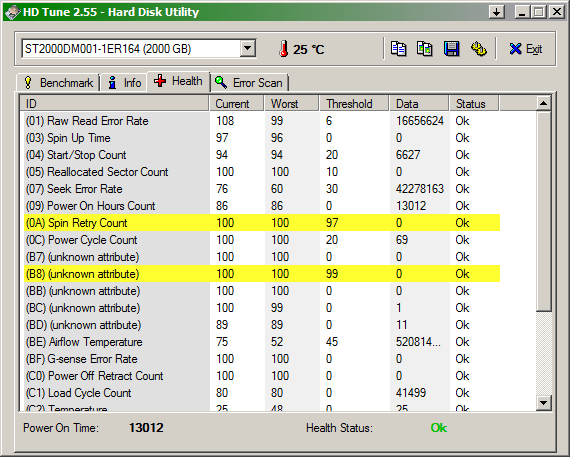Click data value 42278163
The image size is (570, 457).
tap(420, 189)
